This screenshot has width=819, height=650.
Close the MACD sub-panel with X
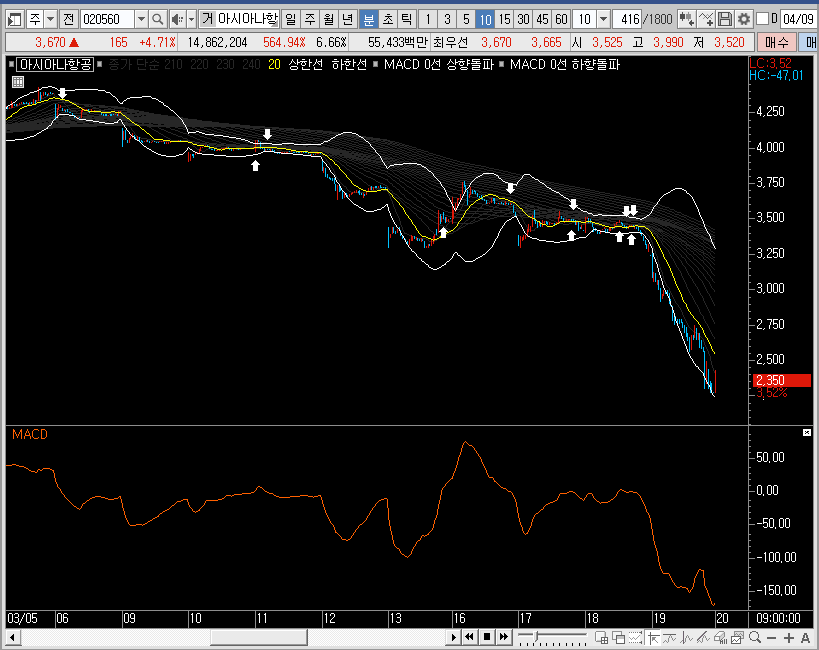click(x=807, y=433)
